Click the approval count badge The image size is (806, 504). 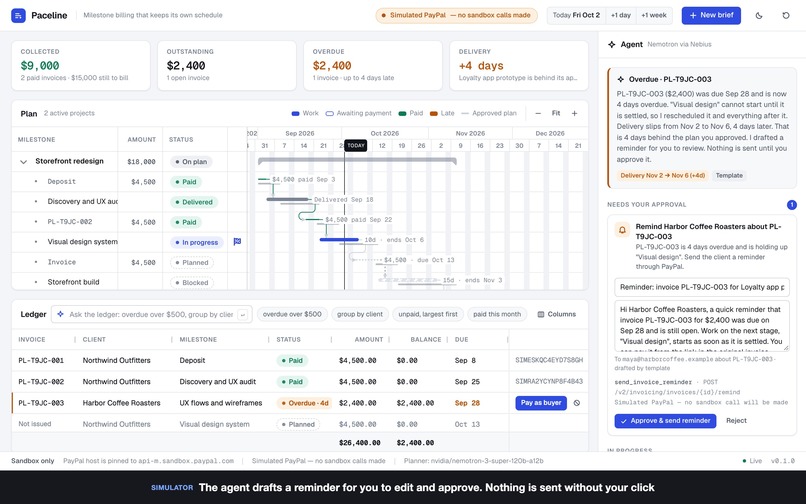click(792, 205)
